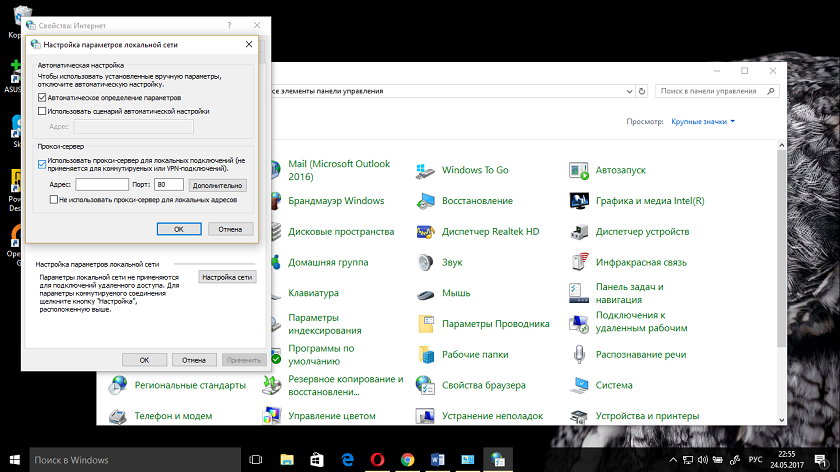The height and width of the screenshot is (472, 840).
Task: Click the Свойства браузера icon
Action: [x=426, y=385]
